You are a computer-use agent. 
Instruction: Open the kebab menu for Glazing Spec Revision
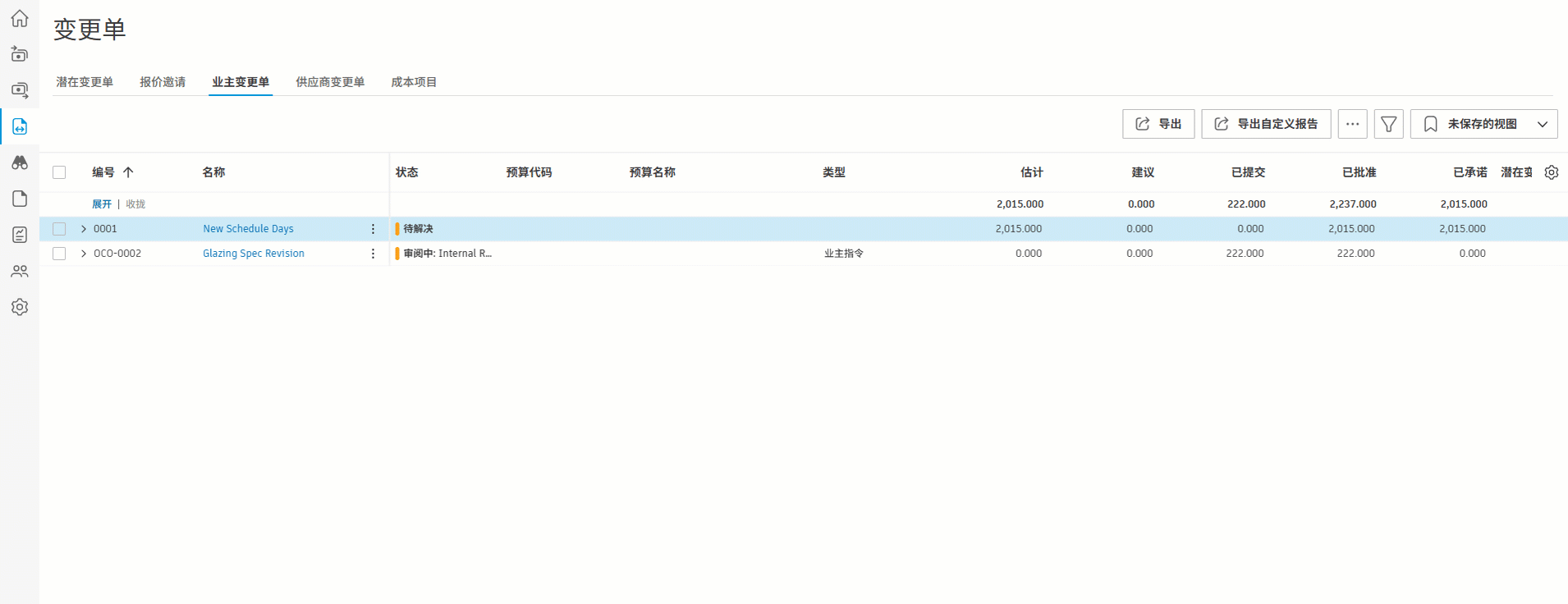(373, 254)
